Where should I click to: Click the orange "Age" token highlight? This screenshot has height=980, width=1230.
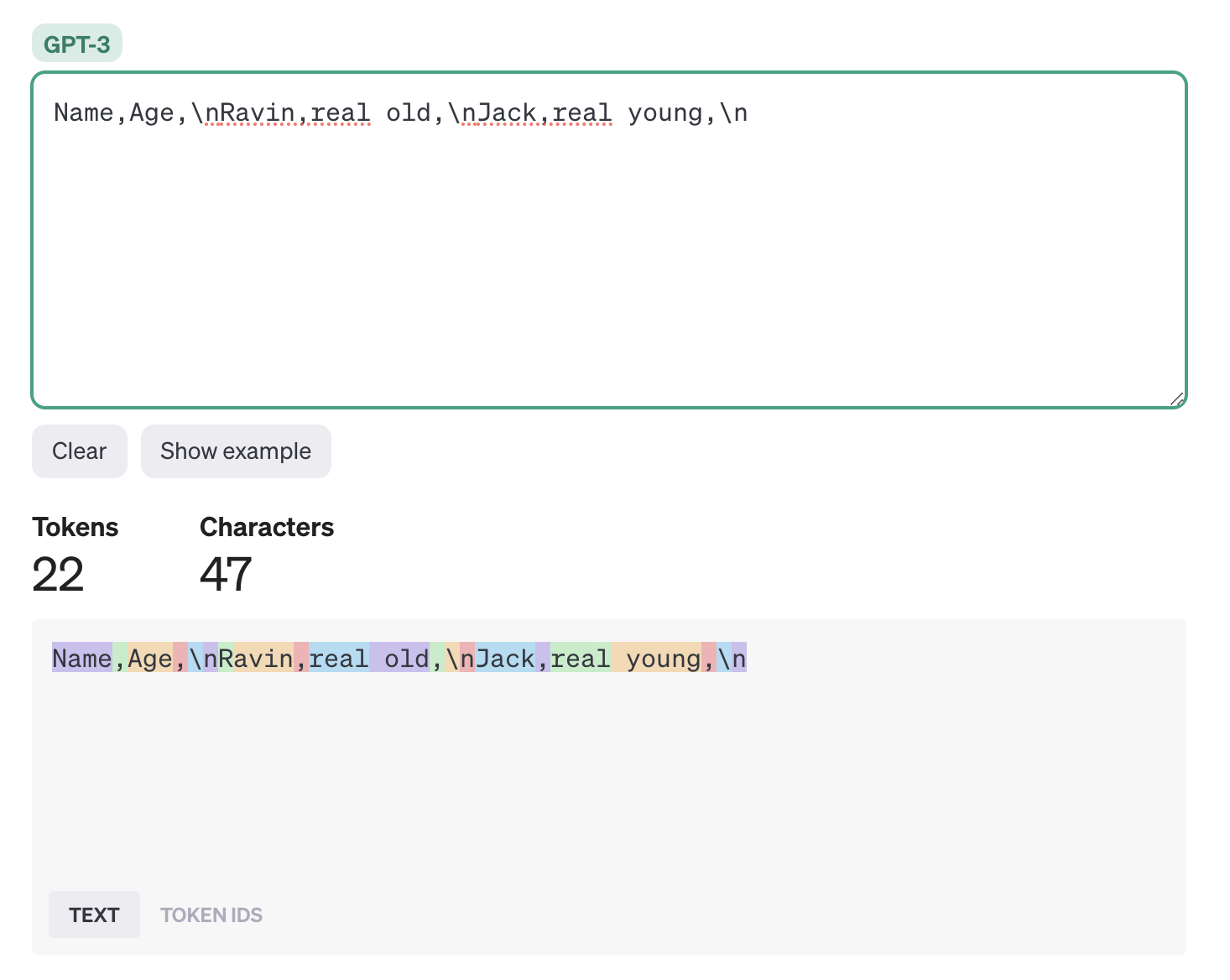pyautogui.click(x=149, y=659)
